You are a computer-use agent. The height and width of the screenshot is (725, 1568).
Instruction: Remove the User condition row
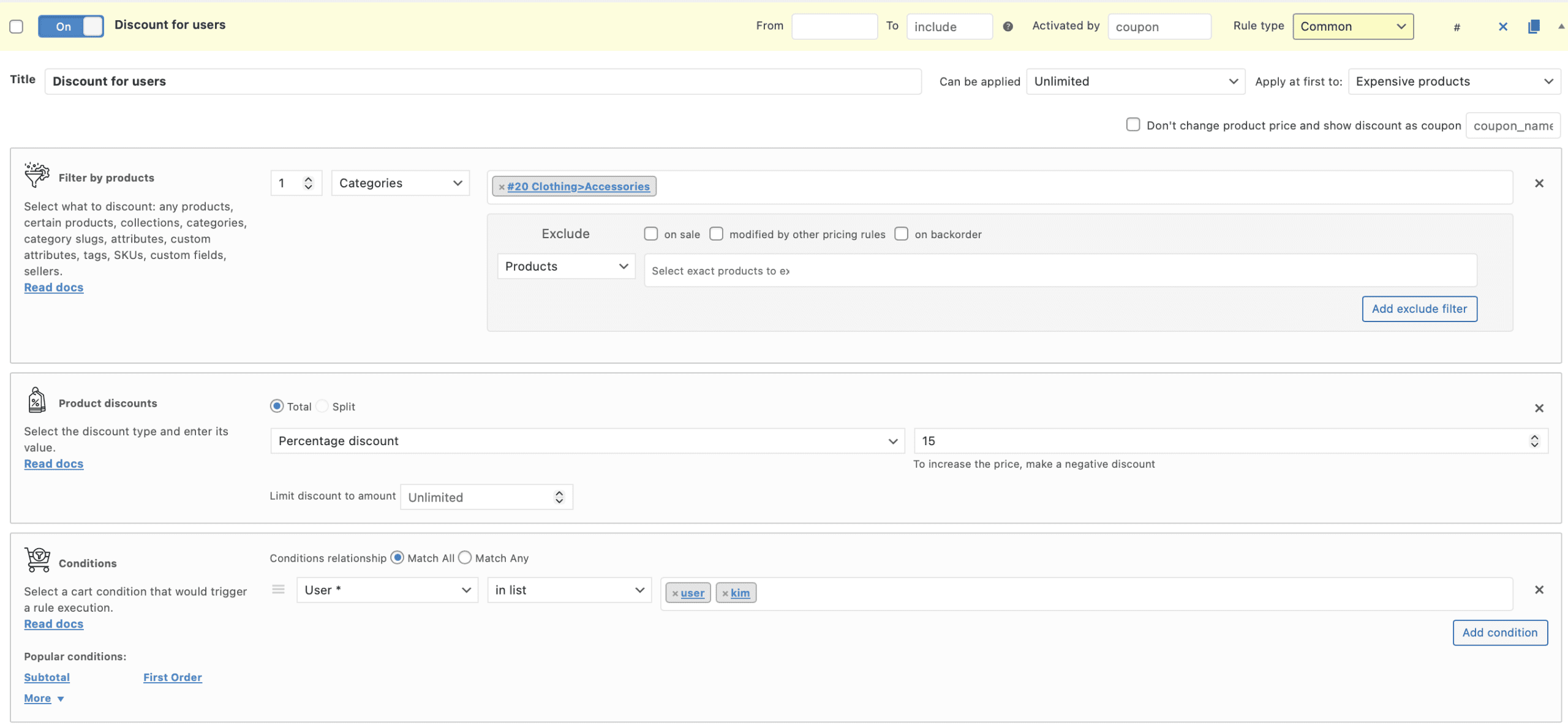[1539, 590]
